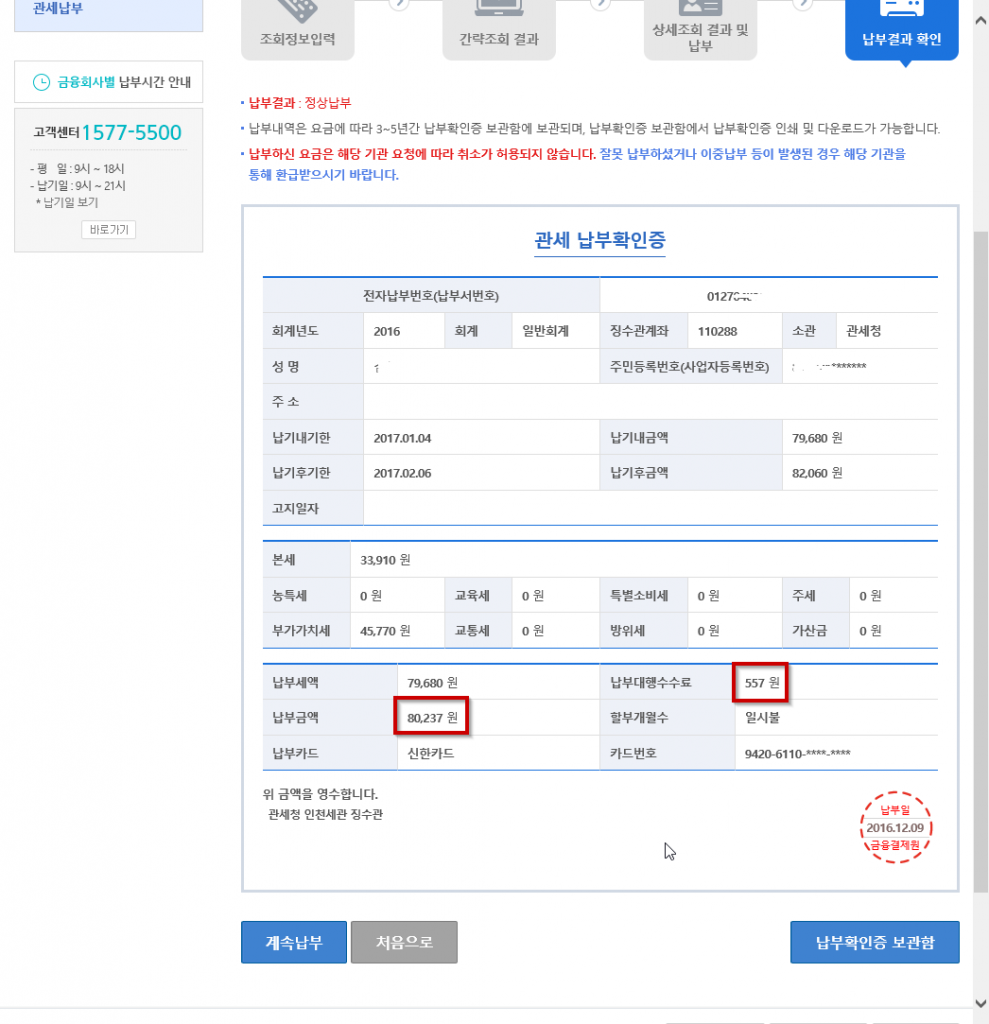Click the clock icon beside 금융회사별 납부시간 안내
Screen dimensions: 989x1024
[41, 82]
